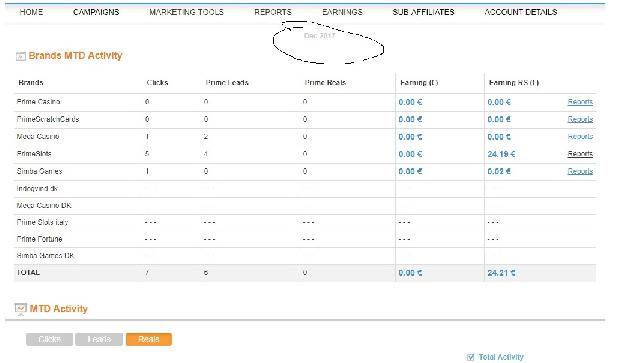Click the Prime Leads column header

tap(227, 82)
